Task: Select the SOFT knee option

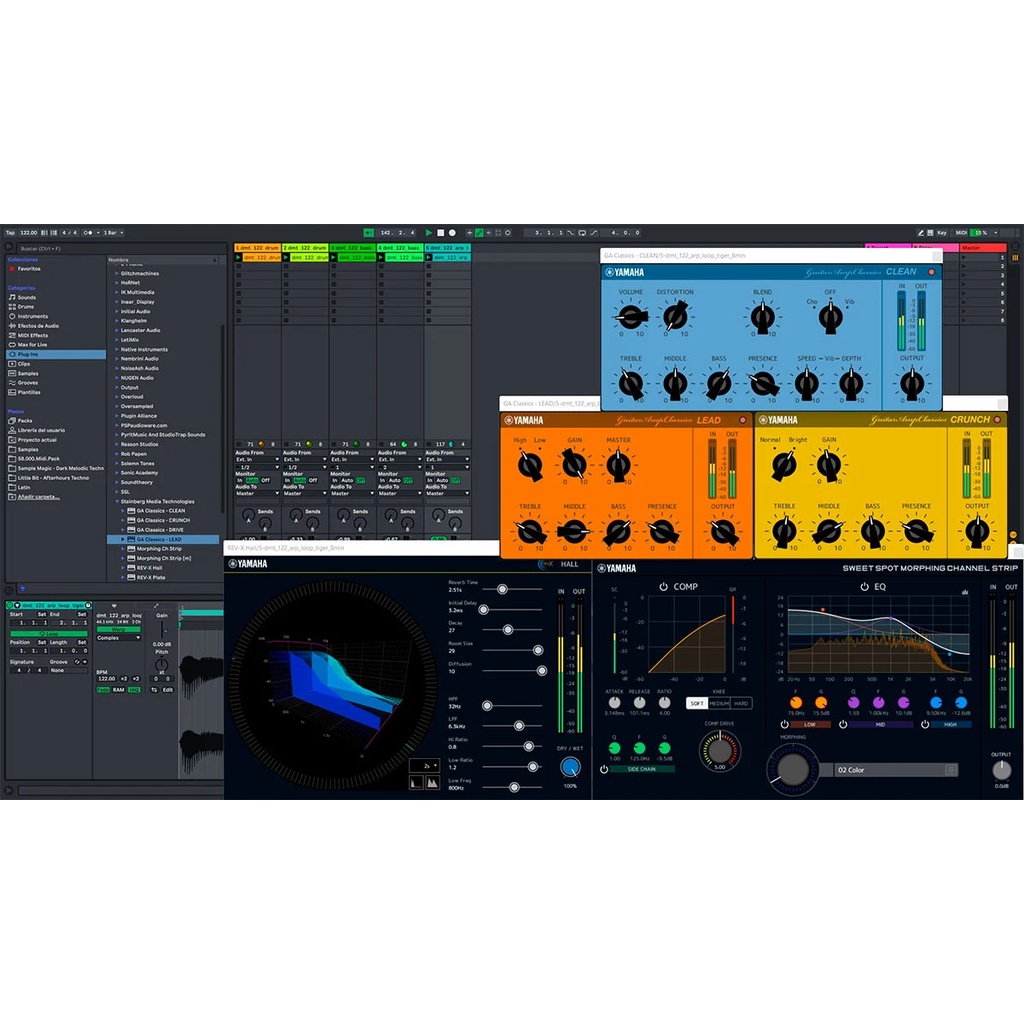Action: click(697, 703)
